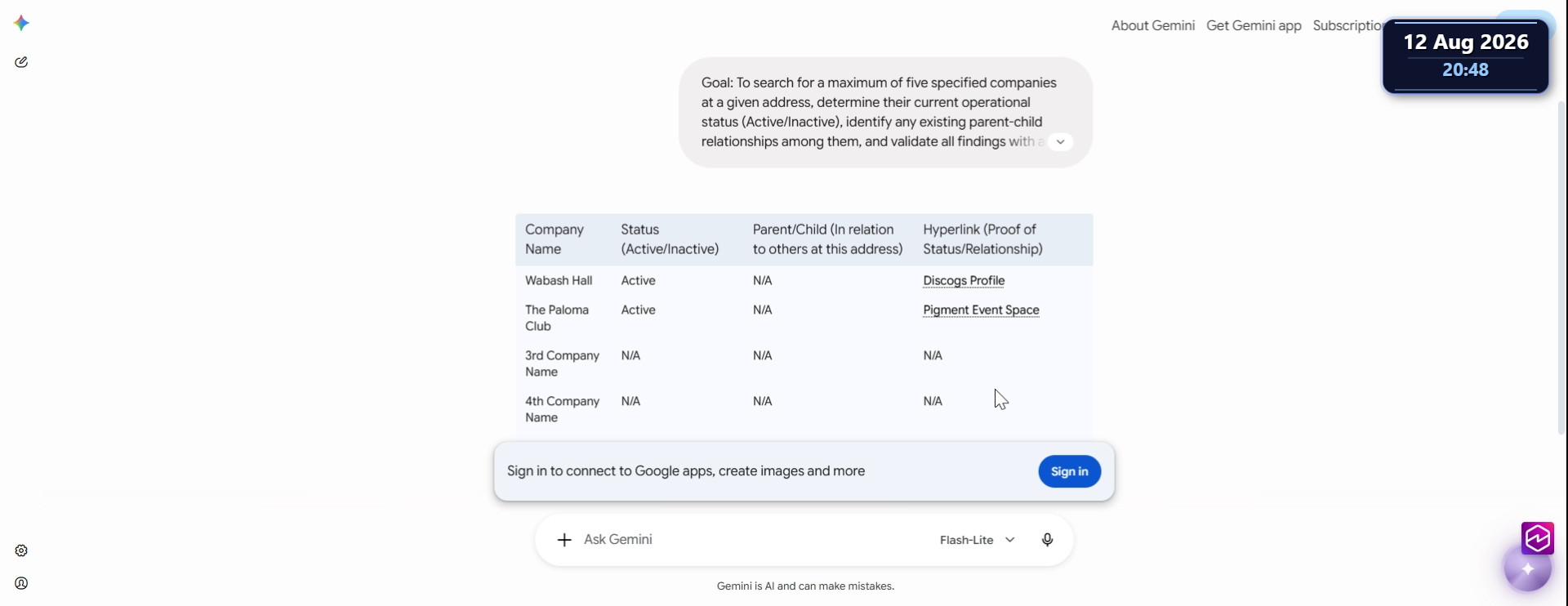This screenshot has height=606, width=1568.
Task: Click the '4th Company Name' cell
Action: (562, 409)
